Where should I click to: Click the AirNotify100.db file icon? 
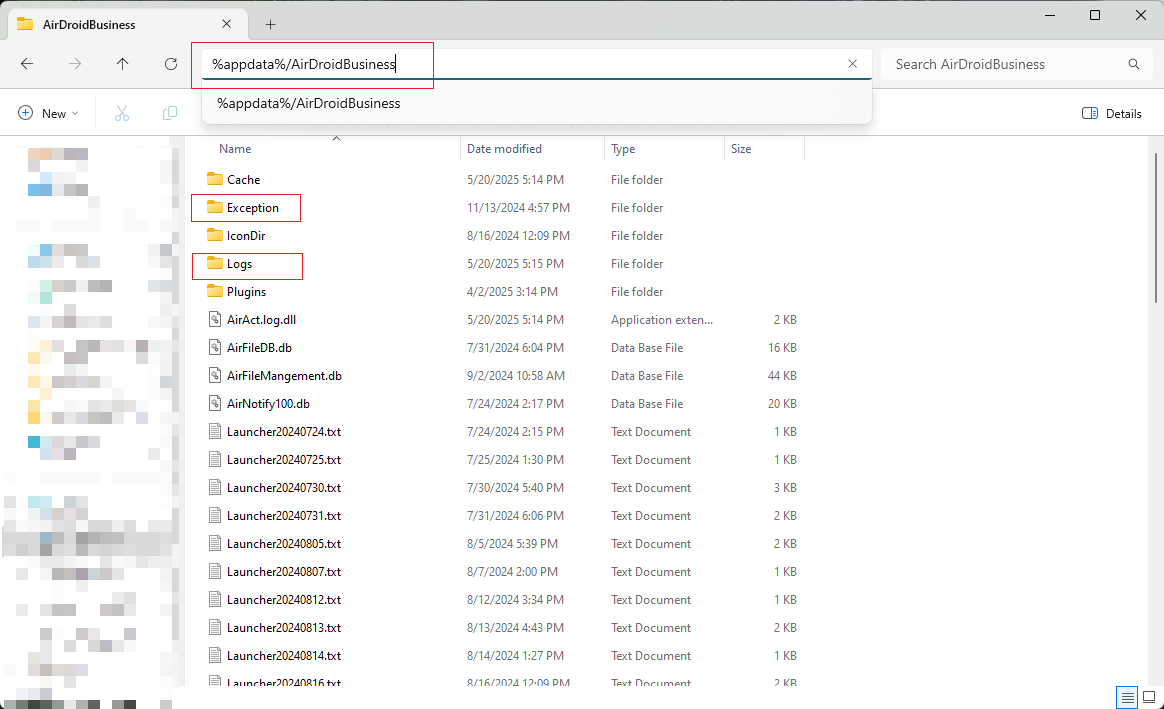[x=215, y=403]
